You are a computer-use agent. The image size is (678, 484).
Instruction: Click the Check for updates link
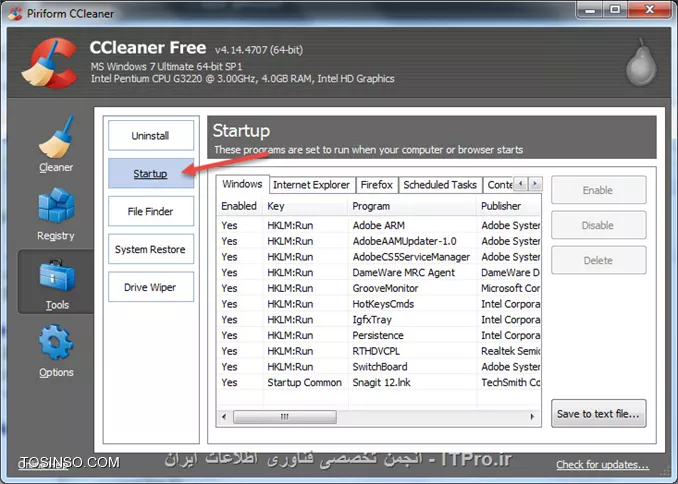602,465
